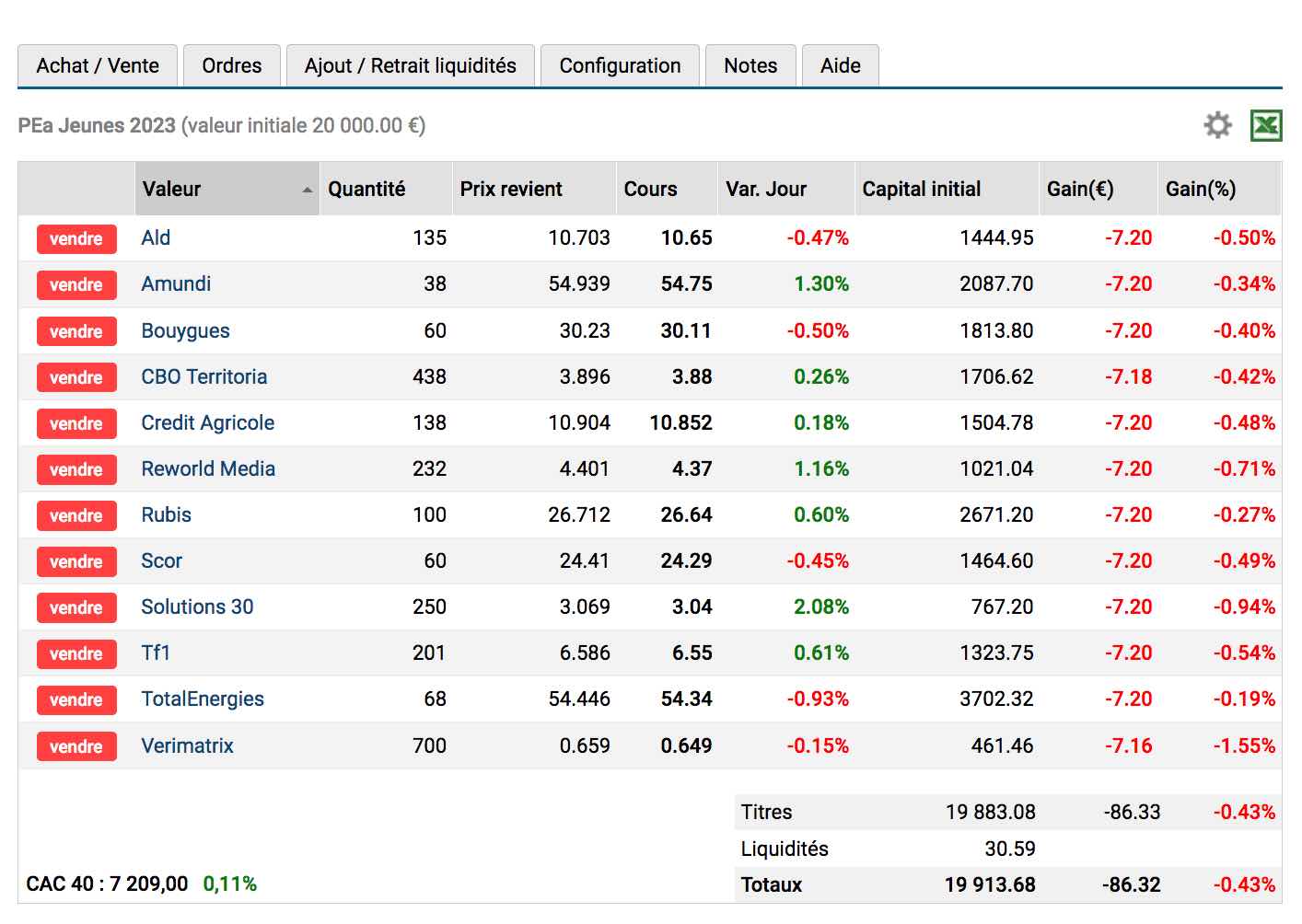Sort by the Quantité column header
Viewport: 1302px width, 924px height.
[x=386, y=189]
